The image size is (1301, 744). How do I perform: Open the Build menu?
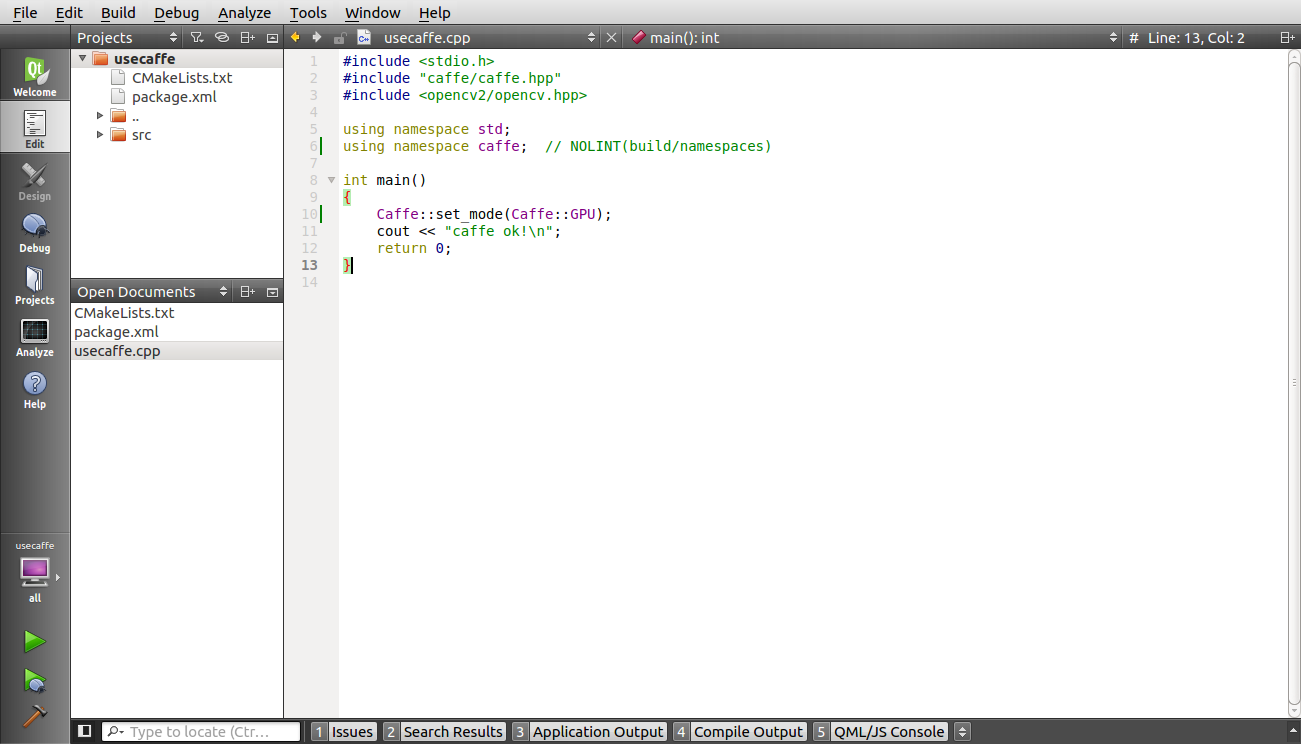point(118,13)
